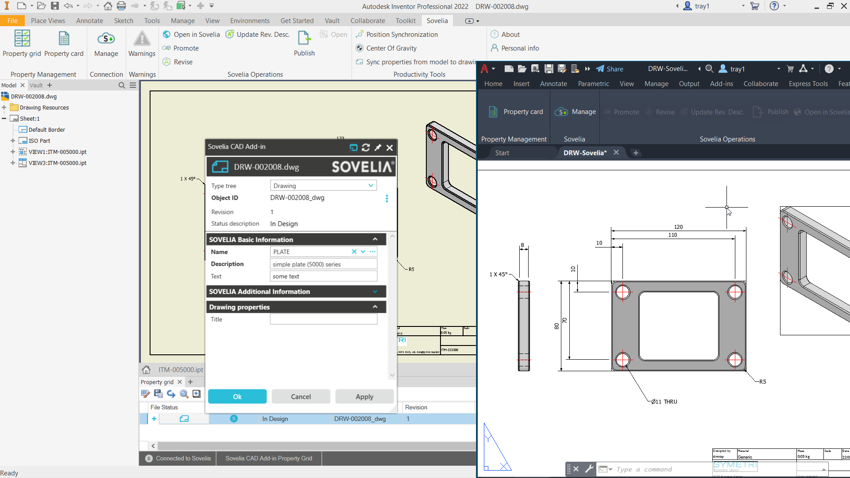Click Revise in Inventor ribbon
Image resolution: width=850 pixels, height=478 pixels.
pos(178,62)
